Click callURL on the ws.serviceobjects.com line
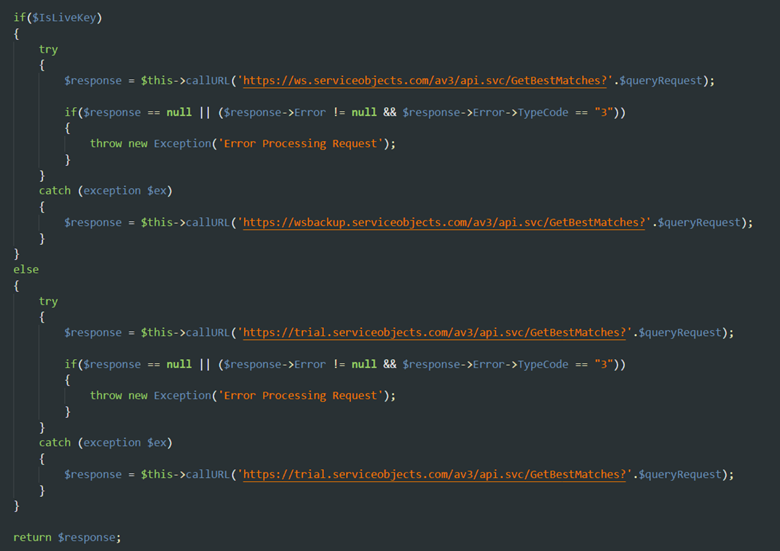This screenshot has width=780, height=551. click(208, 81)
